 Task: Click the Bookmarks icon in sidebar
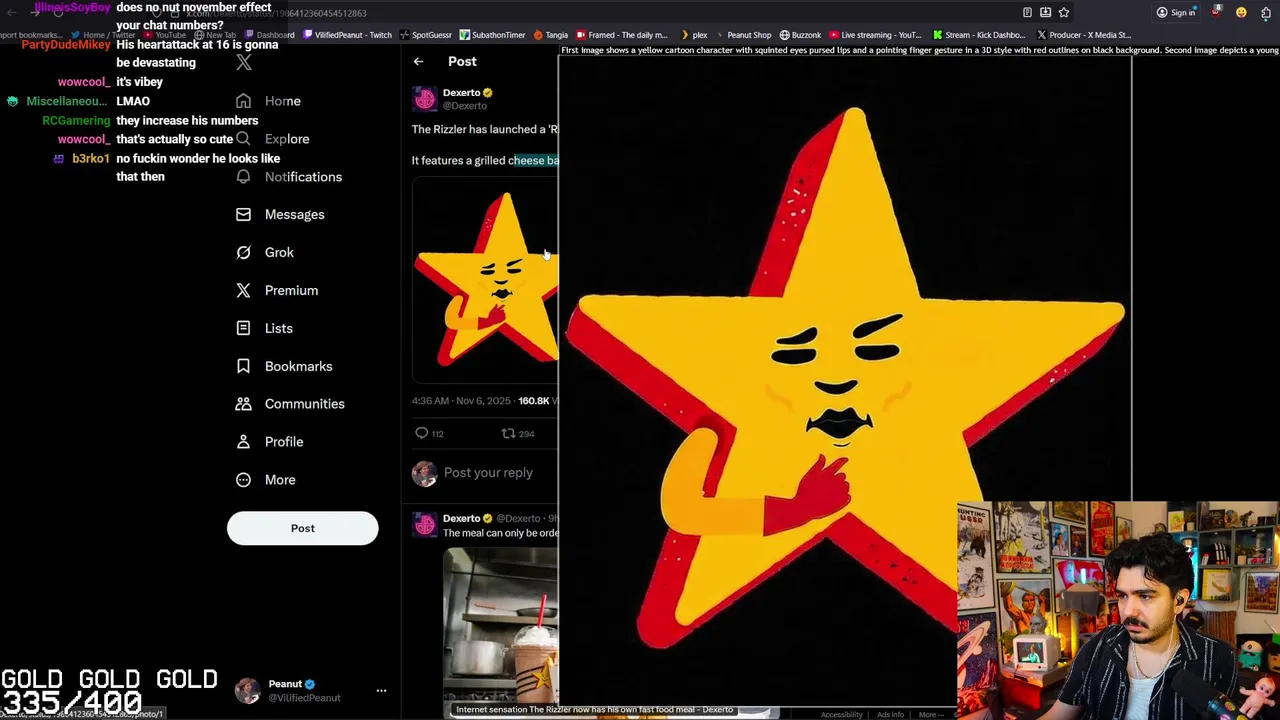pyautogui.click(x=243, y=366)
